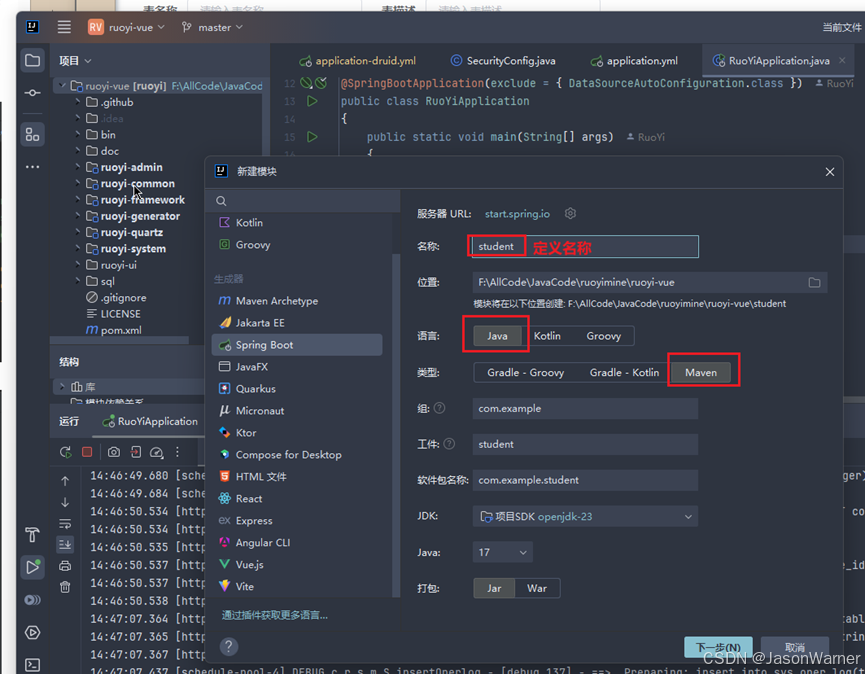Open more run toolbar options
865x674 pixels.
tap(177, 452)
